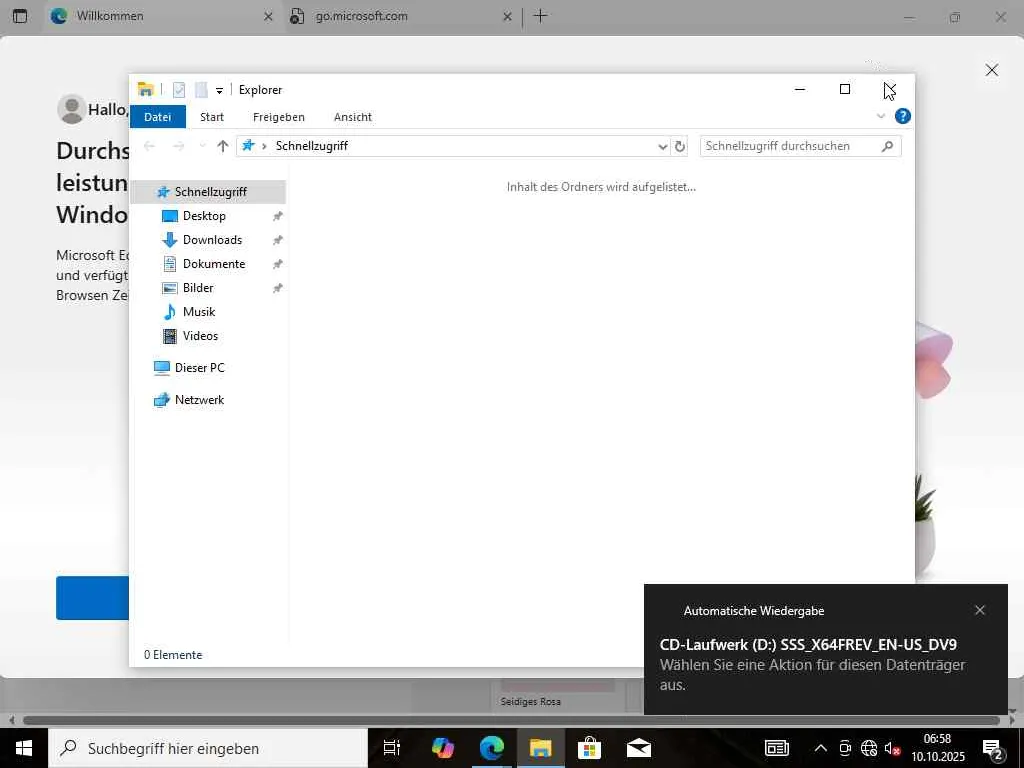Click the pin icon next to Bilder

tap(278, 288)
